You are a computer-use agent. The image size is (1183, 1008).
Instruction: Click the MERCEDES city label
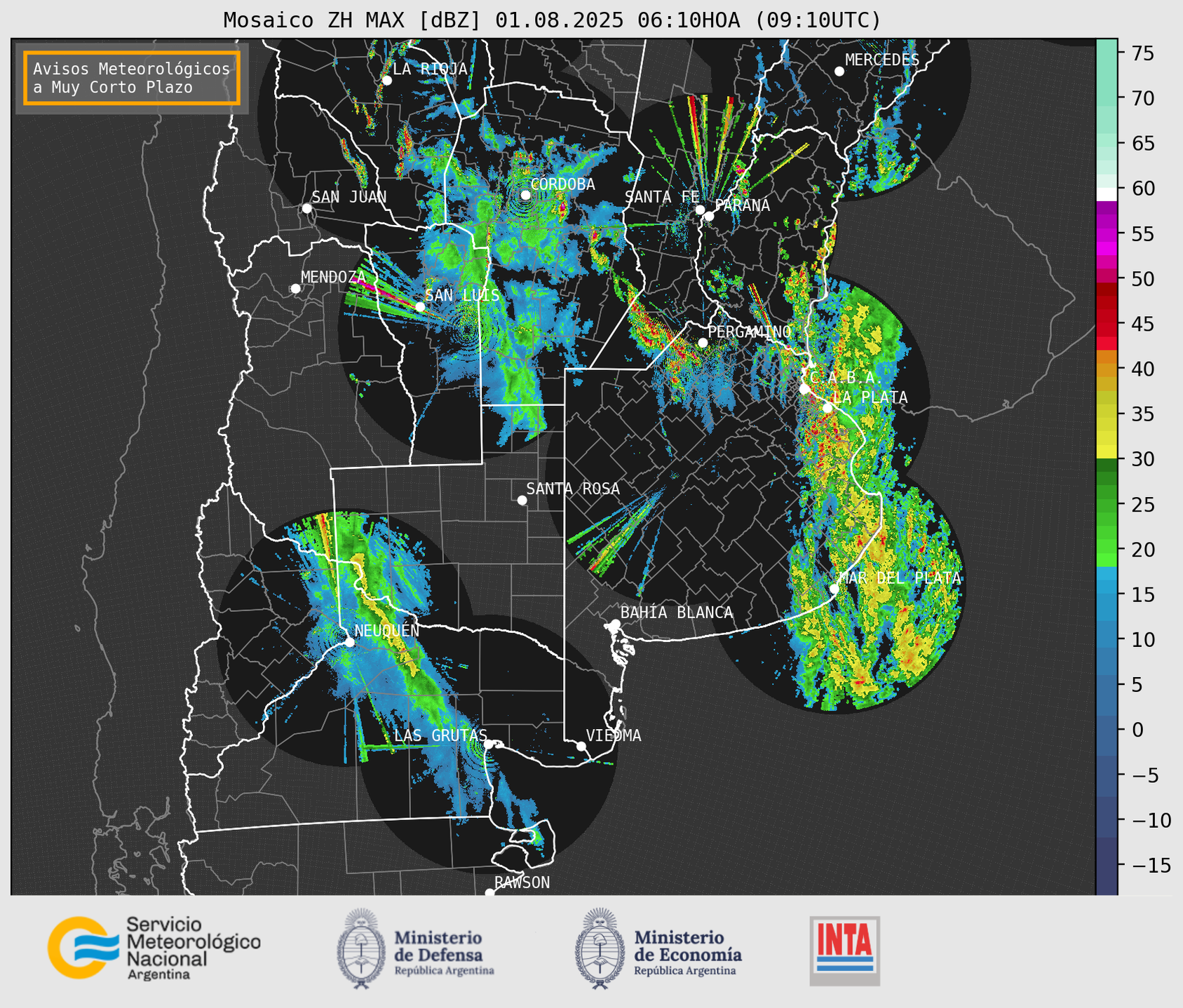click(x=882, y=60)
